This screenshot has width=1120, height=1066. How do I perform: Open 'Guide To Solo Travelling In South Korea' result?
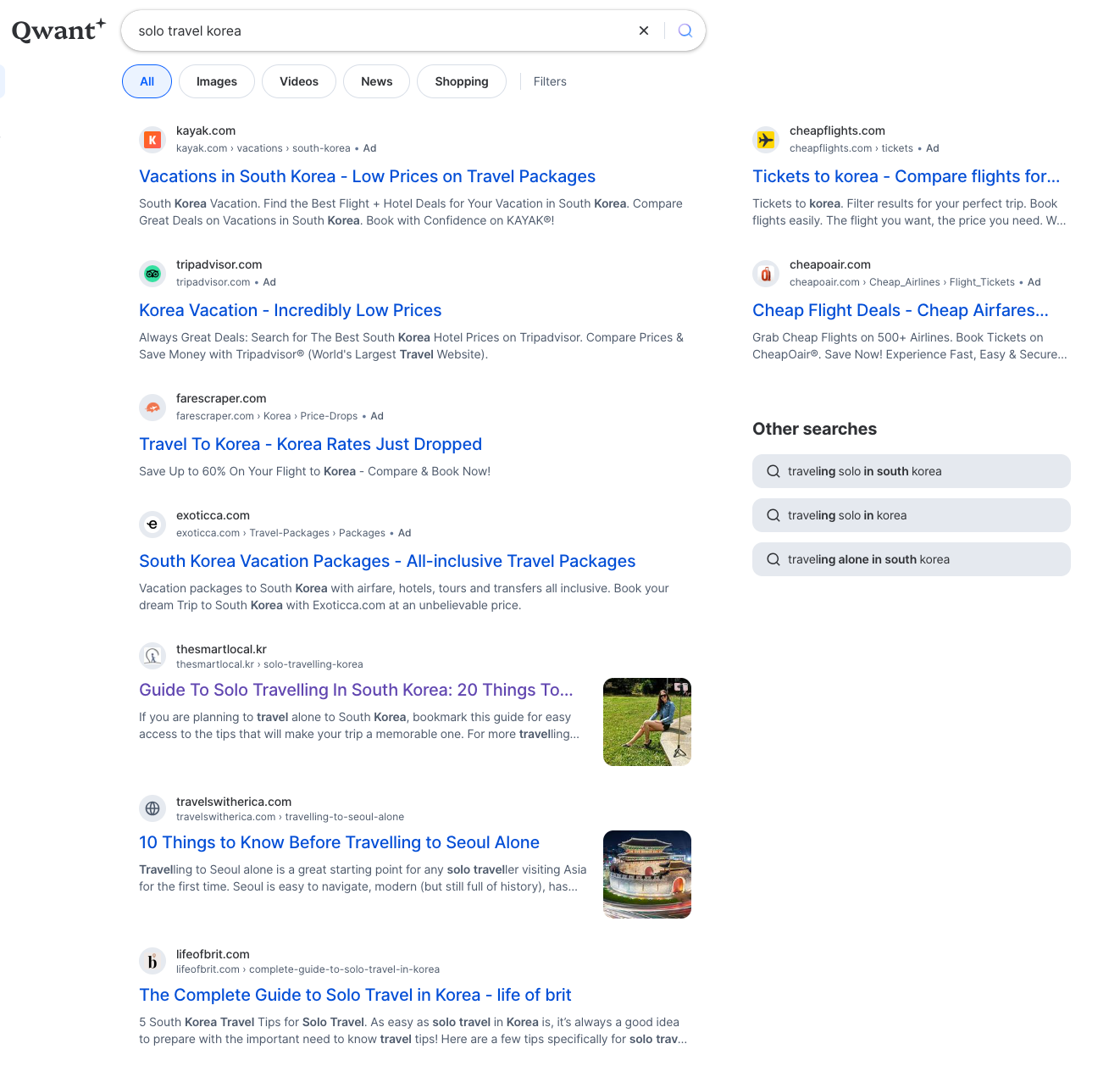tap(356, 690)
